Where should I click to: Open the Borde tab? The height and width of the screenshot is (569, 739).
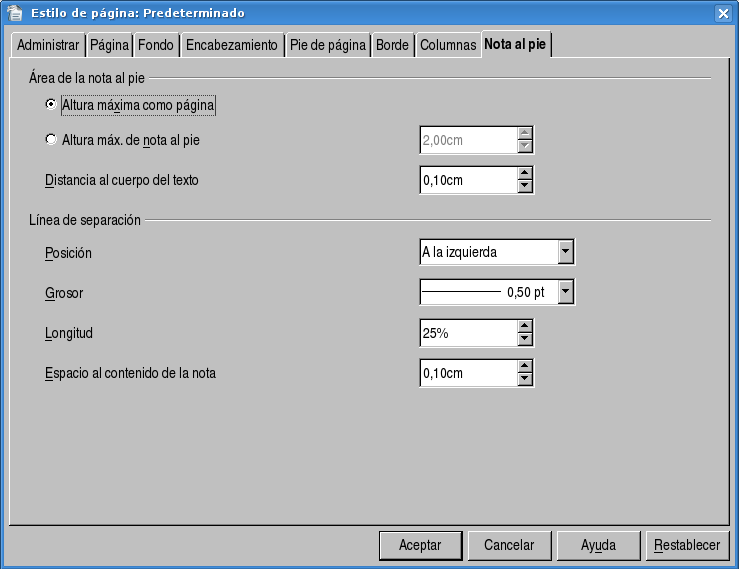pos(392,46)
